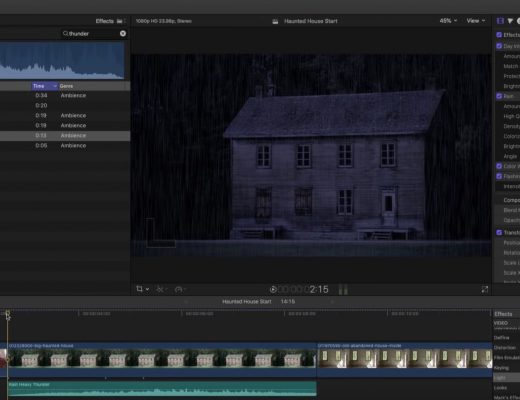
Task: Disable the Flashing effect checkbox
Action: 499,176
